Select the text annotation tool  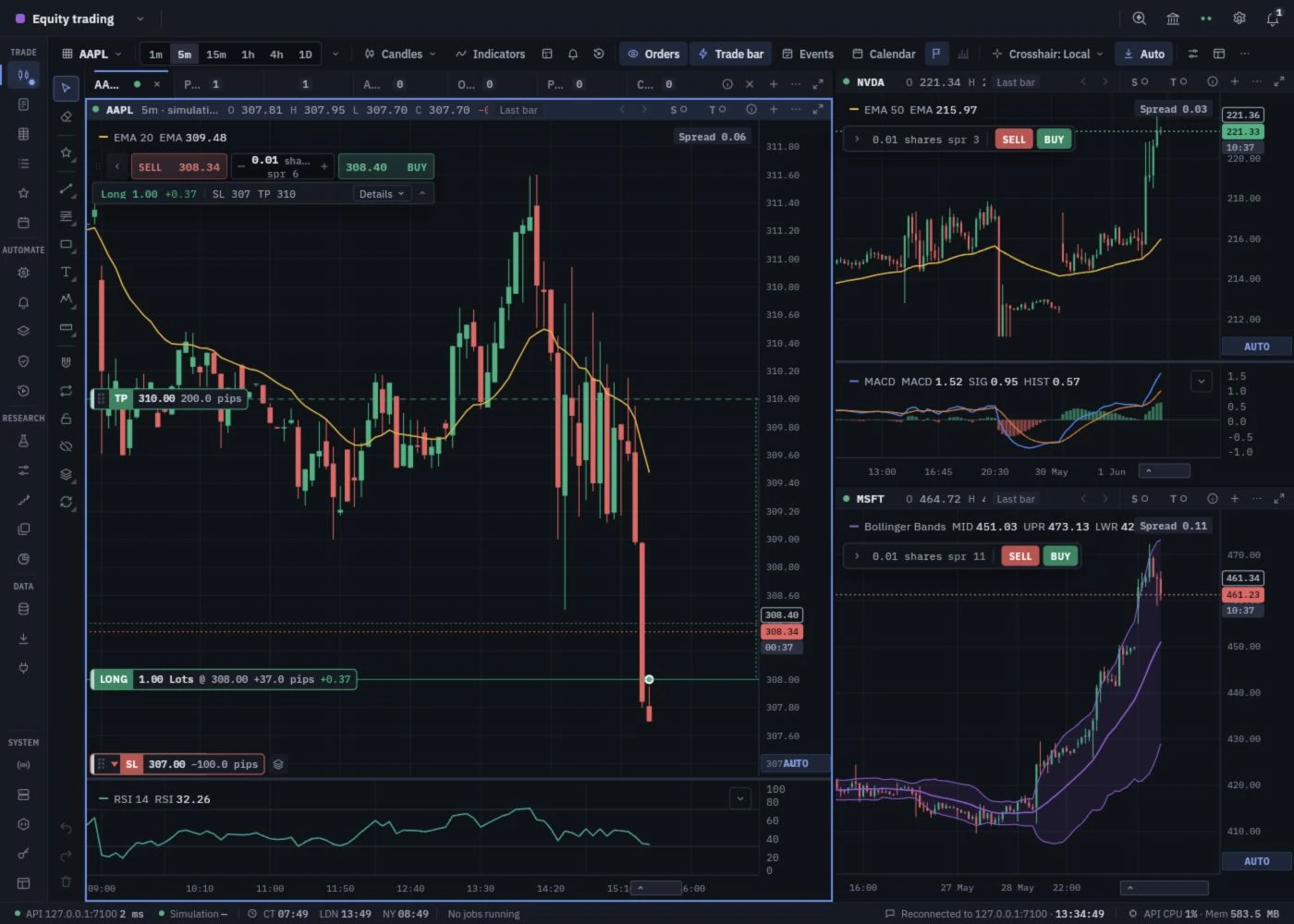[66, 273]
